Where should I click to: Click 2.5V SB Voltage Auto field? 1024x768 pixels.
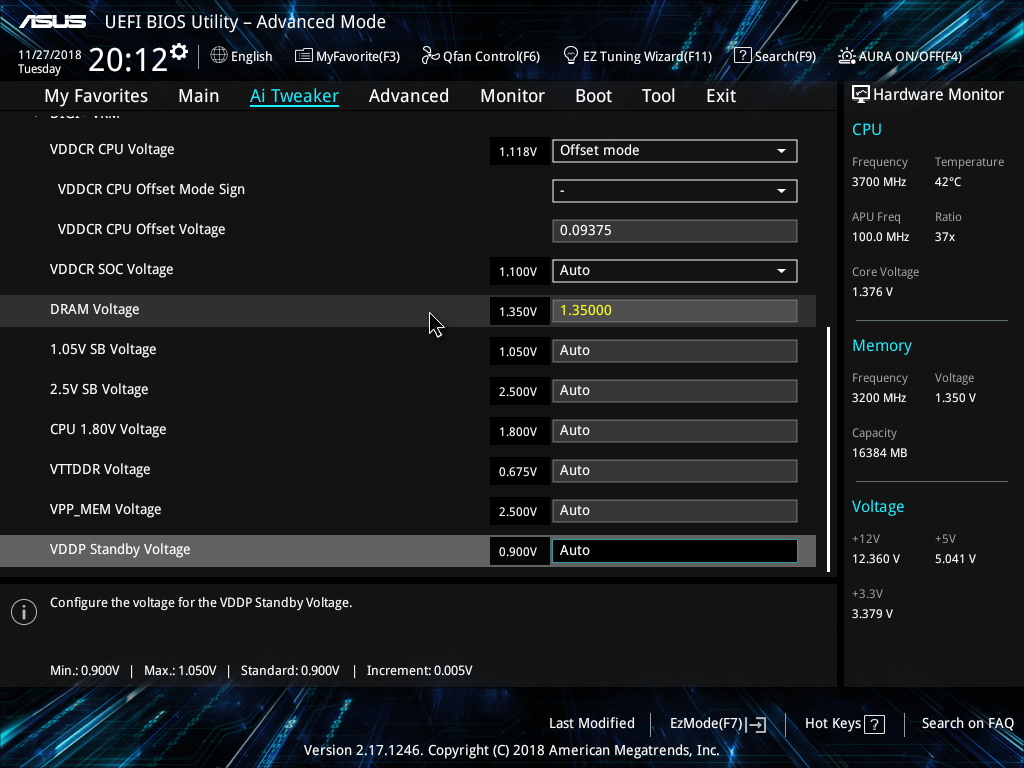[675, 391]
